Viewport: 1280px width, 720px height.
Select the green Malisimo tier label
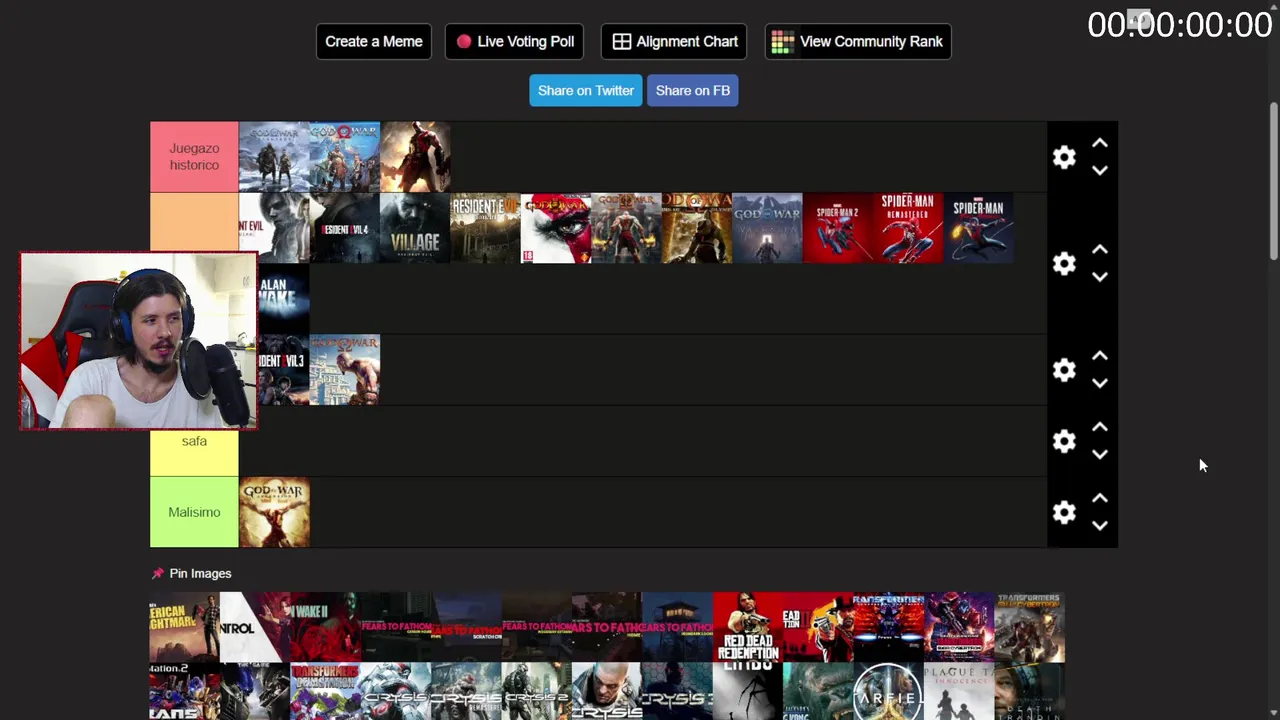[x=194, y=512]
